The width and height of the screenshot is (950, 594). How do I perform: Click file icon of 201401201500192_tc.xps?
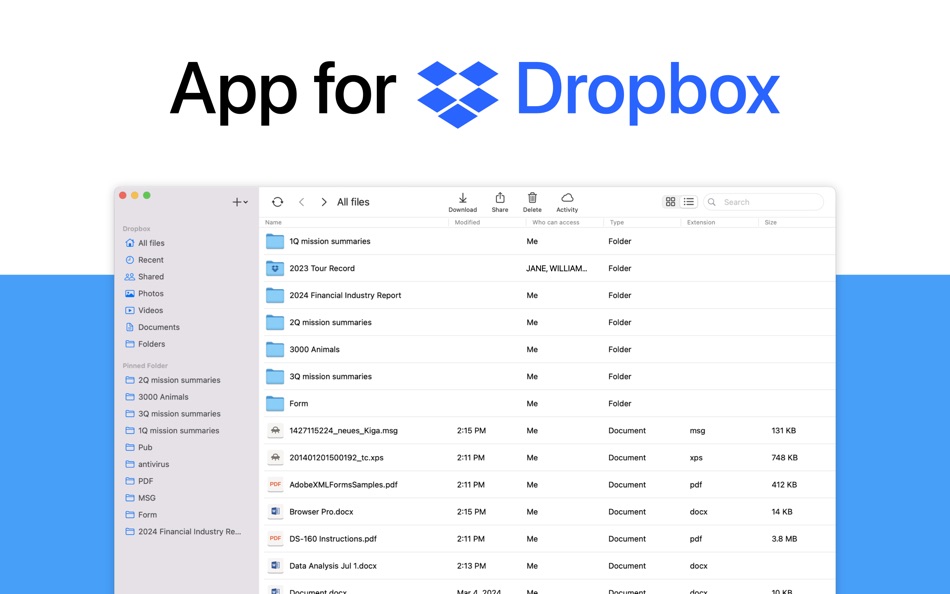tap(275, 458)
